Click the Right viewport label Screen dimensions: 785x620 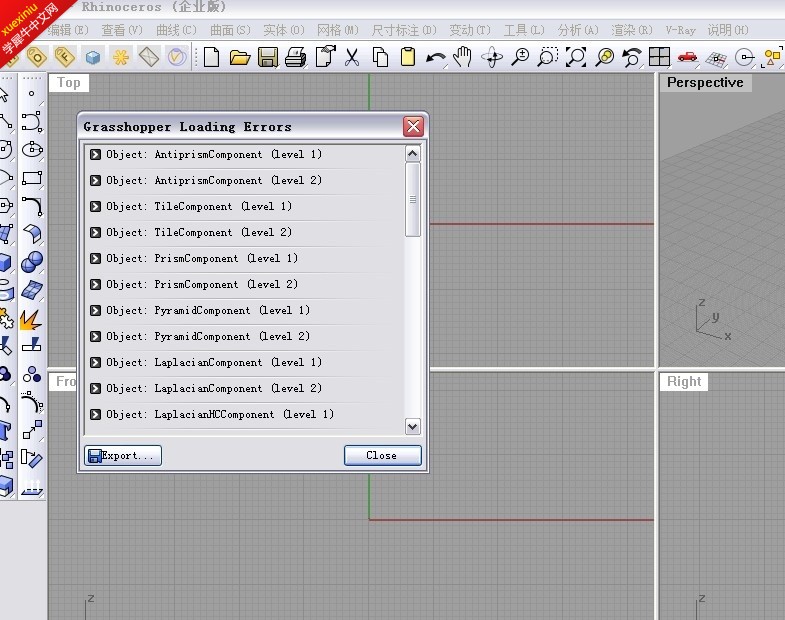684,382
